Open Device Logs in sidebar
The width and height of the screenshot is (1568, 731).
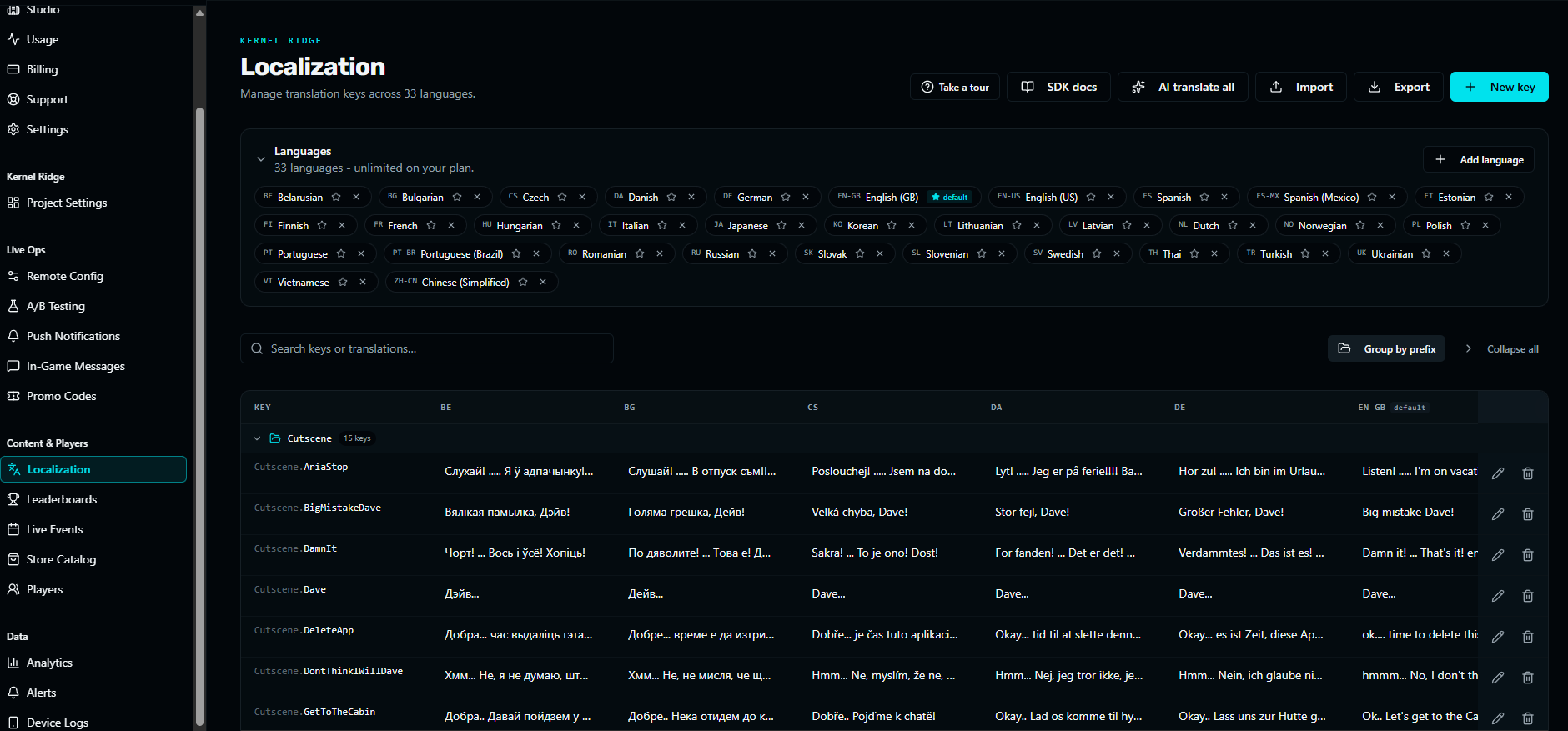[93, 723]
